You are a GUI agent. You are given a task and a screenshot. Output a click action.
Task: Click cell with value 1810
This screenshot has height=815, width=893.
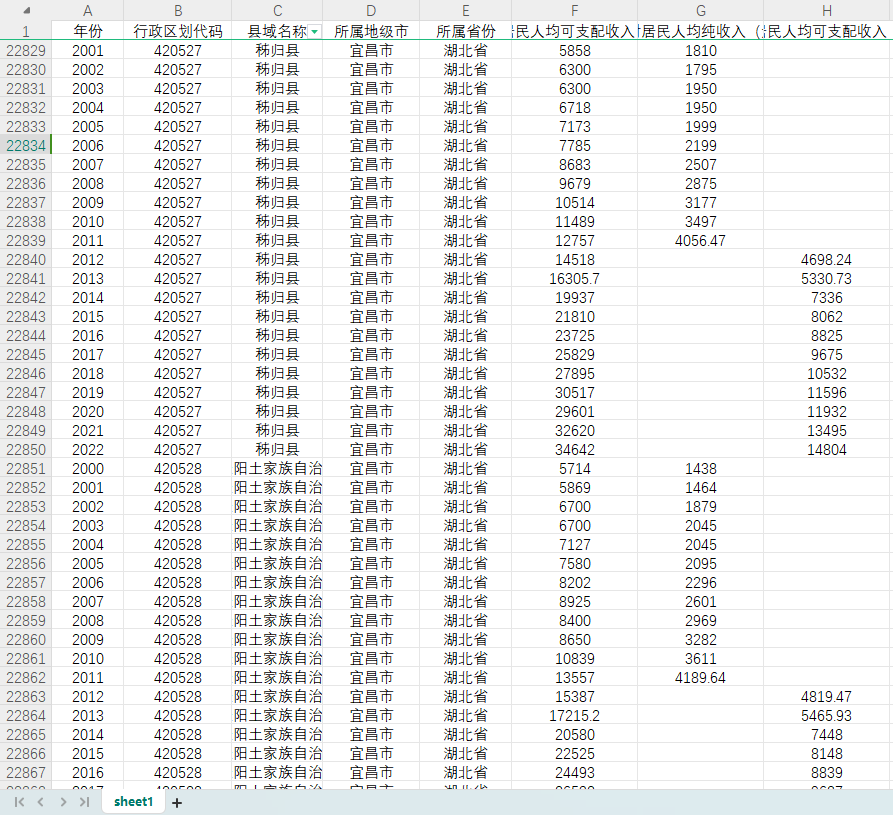701,51
